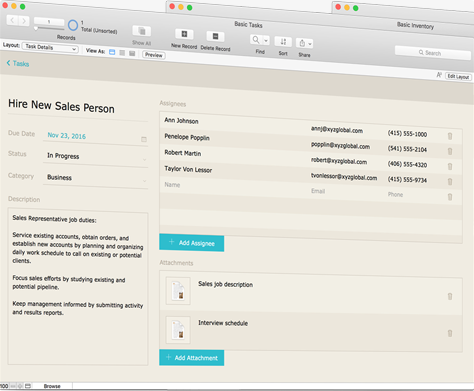Screen dimensions: 474x391
Task: Go to next record arrow
Action: click(x=24, y=21)
